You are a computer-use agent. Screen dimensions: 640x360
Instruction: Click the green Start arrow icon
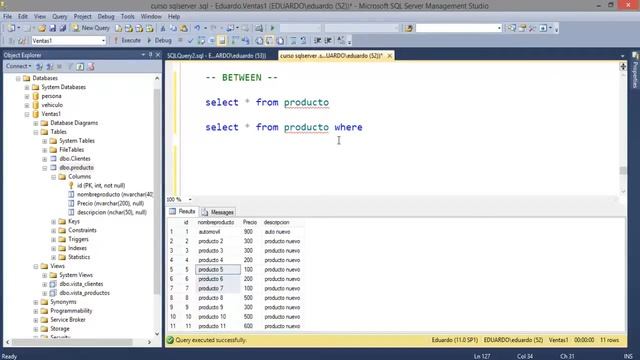[x=272, y=28]
